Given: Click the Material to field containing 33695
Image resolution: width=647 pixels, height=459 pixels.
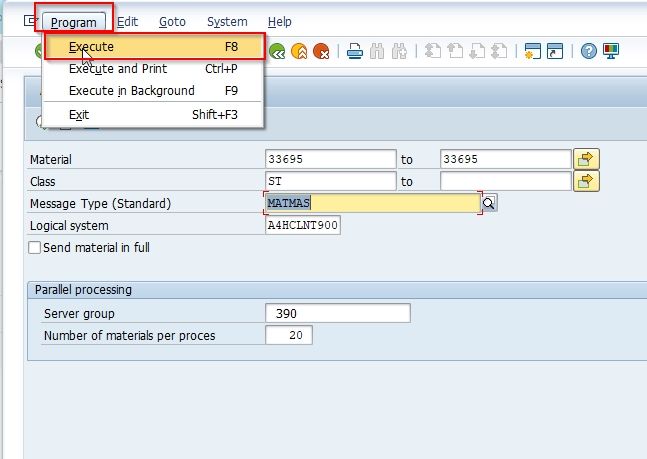Looking at the screenshot, I should 505,159.
